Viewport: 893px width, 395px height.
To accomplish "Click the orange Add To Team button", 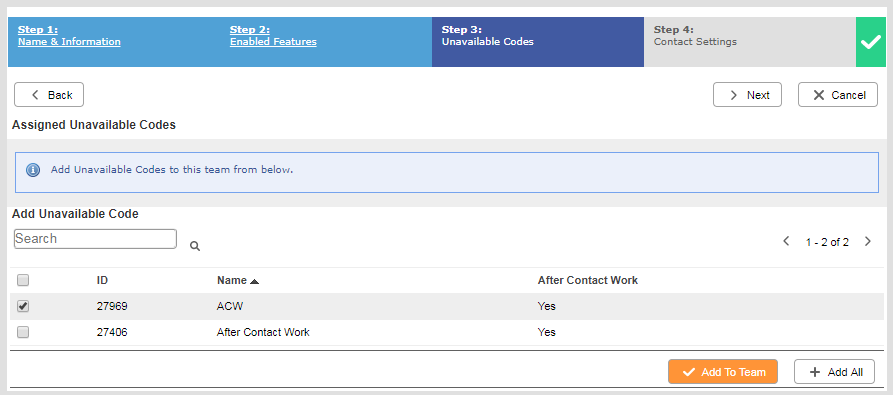I will point(723,372).
